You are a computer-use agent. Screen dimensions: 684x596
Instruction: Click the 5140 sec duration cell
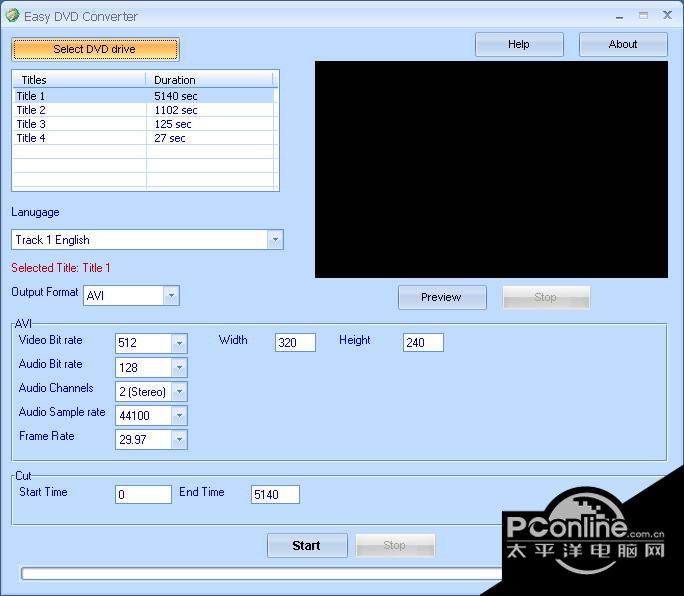click(175, 96)
